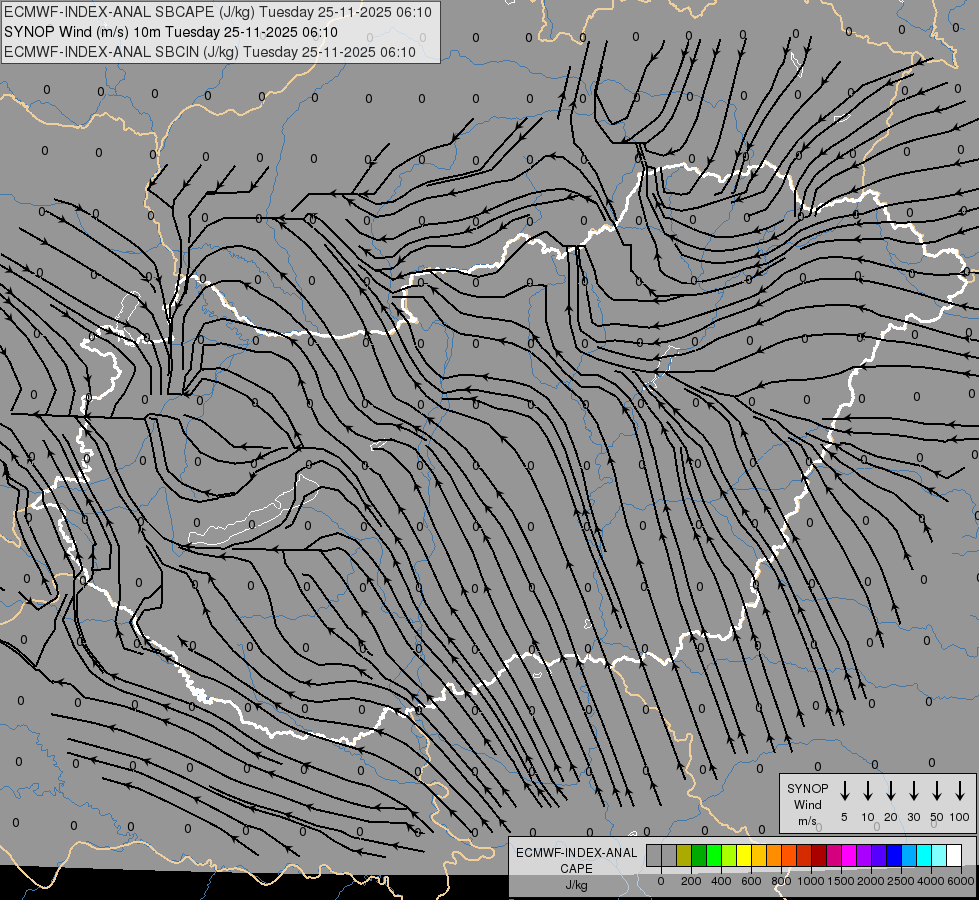Click the 5 label under wind arrow
The height and width of the screenshot is (900, 979).
coord(844,817)
